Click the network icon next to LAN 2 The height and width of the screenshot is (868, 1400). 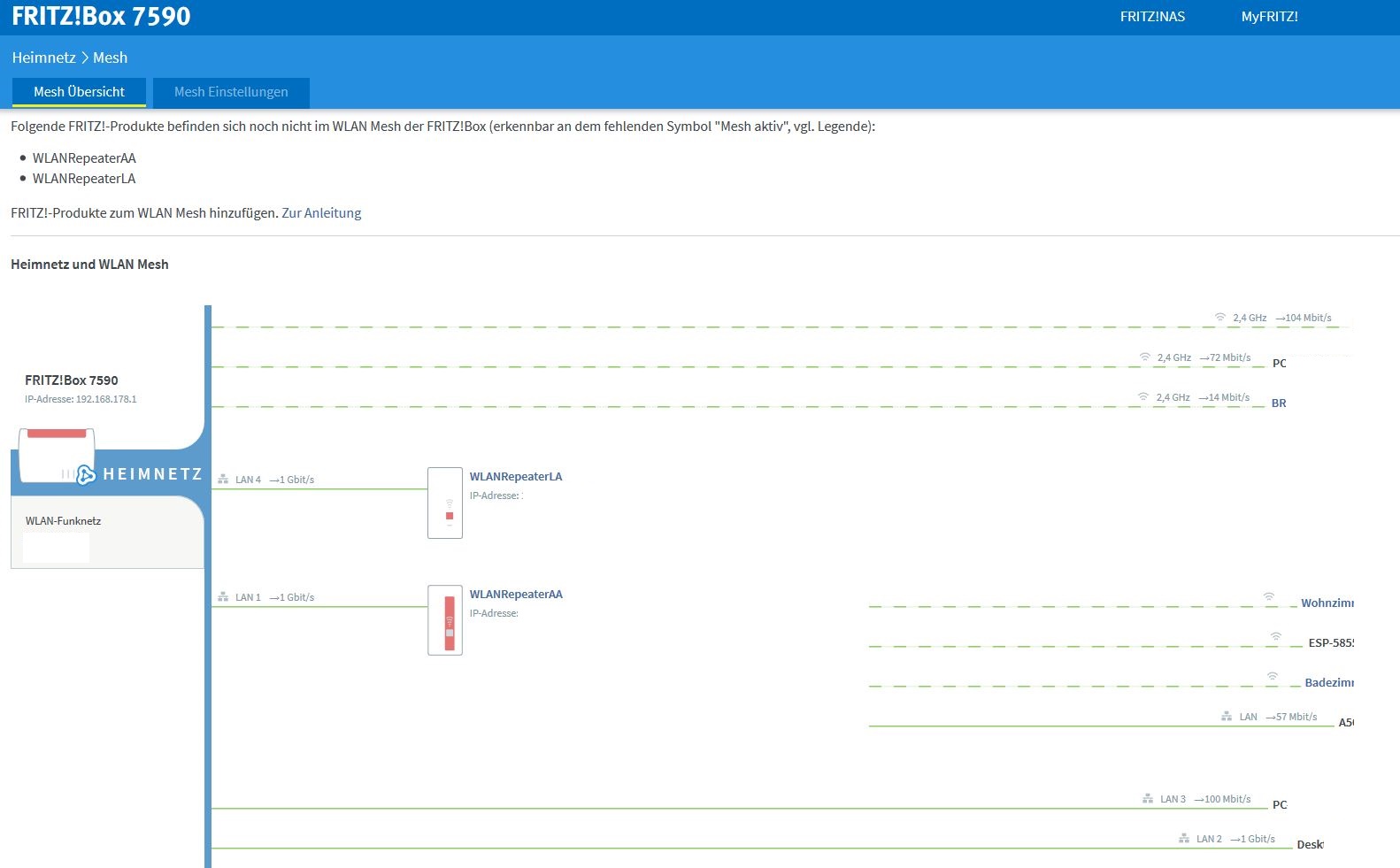click(1184, 839)
